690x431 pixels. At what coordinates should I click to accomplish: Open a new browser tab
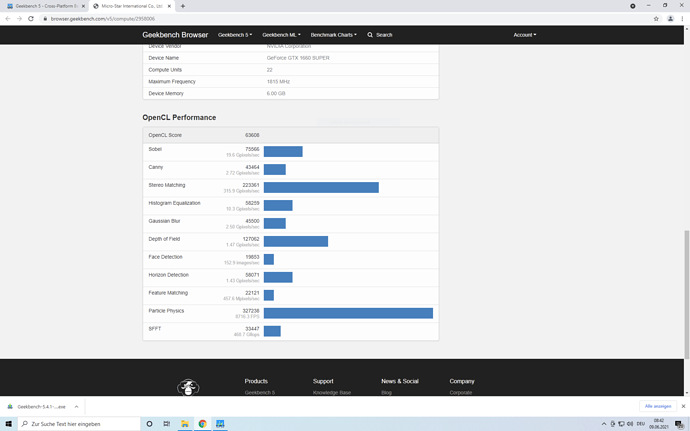click(183, 6)
